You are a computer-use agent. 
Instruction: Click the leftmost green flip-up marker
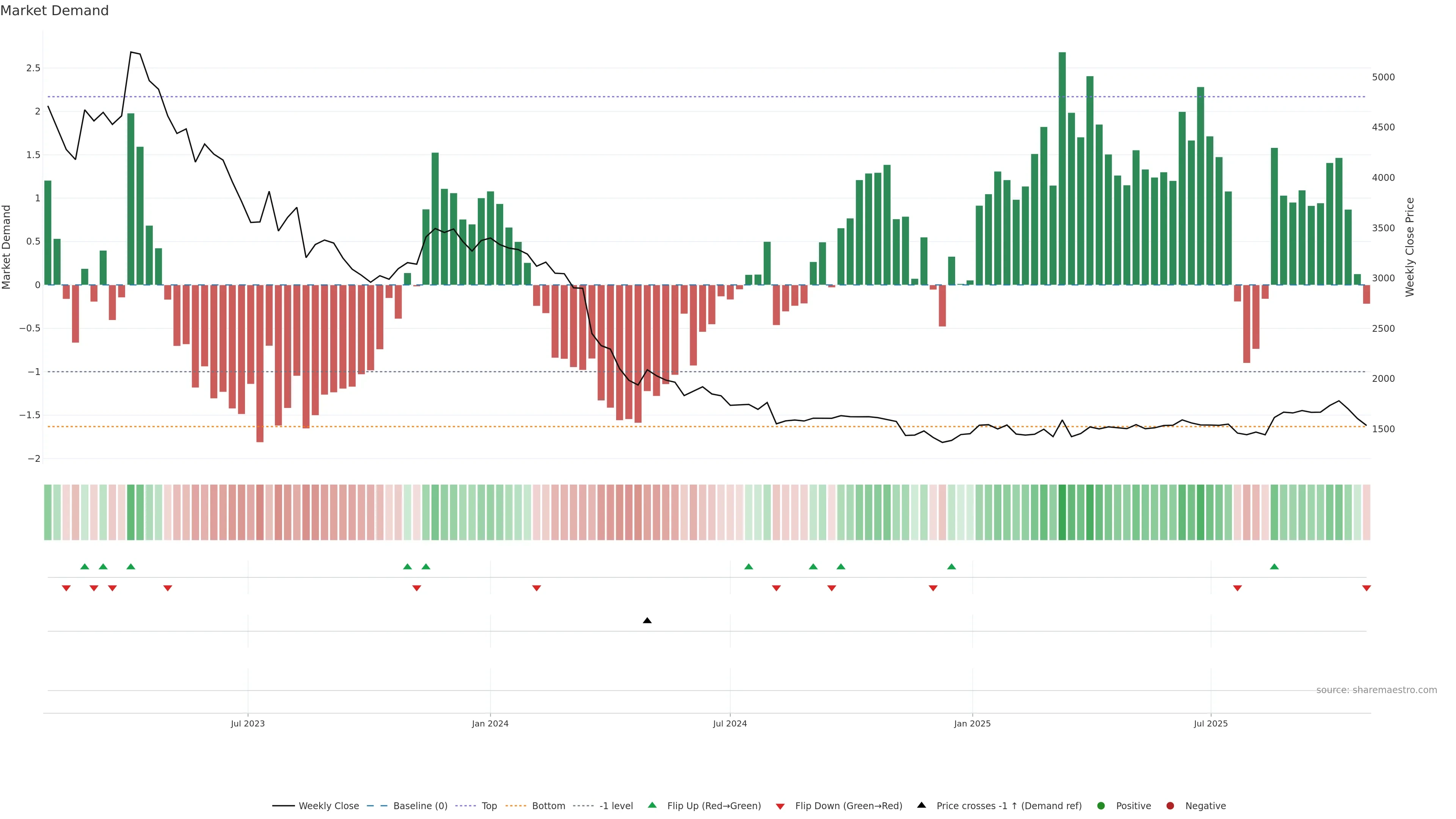point(85,566)
